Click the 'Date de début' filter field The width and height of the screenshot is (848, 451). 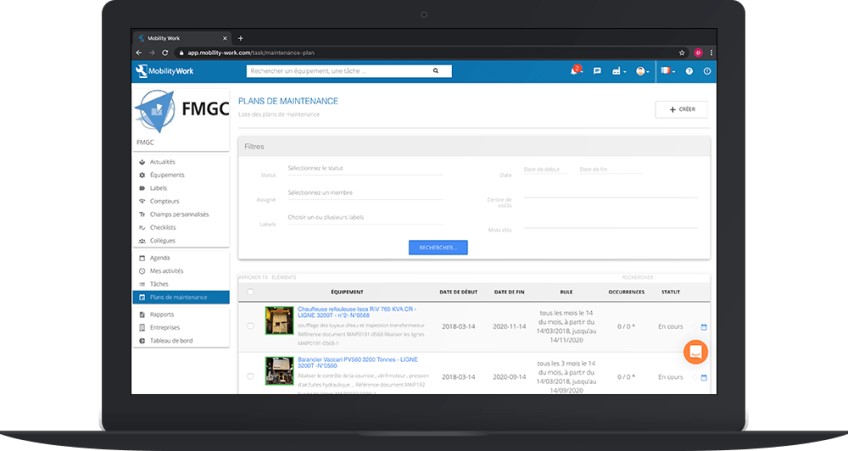point(546,170)
